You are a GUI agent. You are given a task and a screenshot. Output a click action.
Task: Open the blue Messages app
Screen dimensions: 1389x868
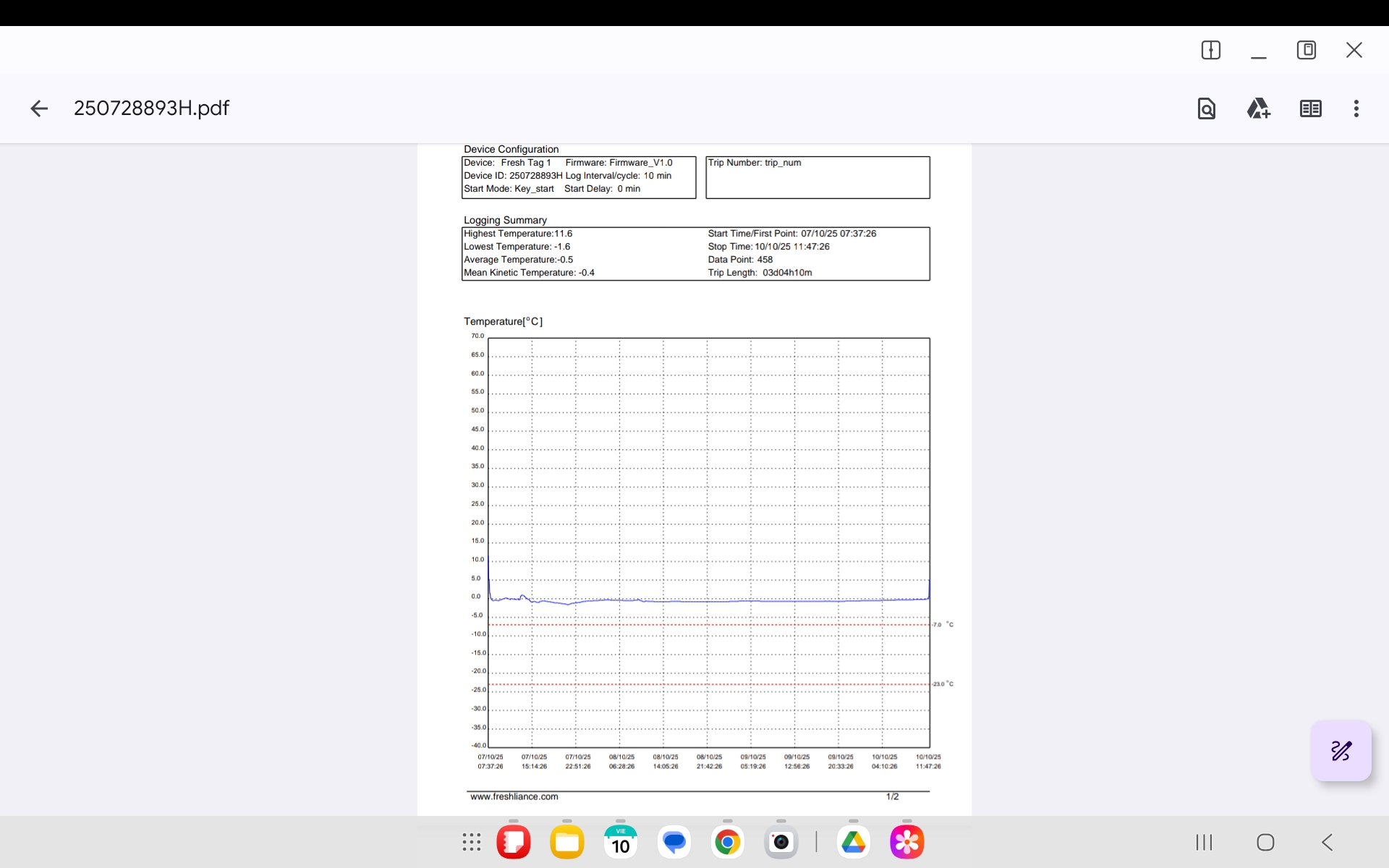pyautogui.click(x=674, y=842)
